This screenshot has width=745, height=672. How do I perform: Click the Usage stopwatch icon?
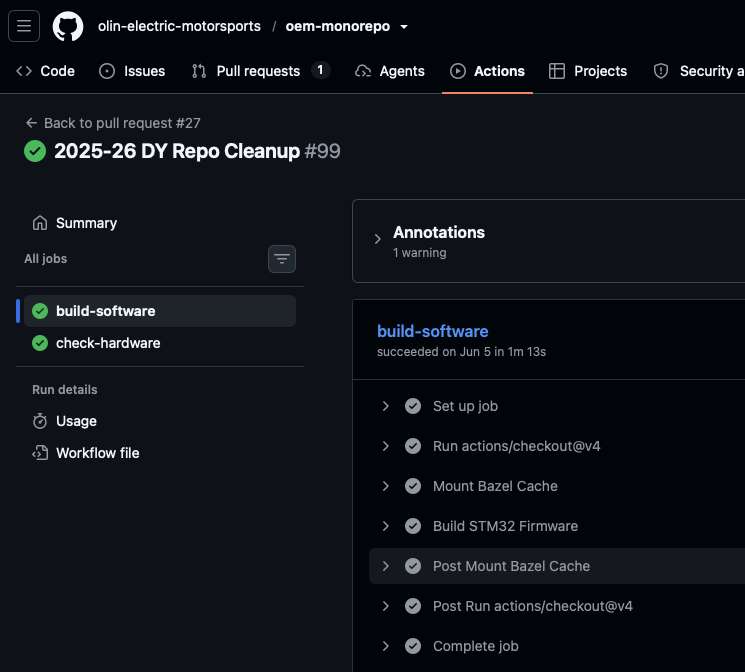point(40,421)
